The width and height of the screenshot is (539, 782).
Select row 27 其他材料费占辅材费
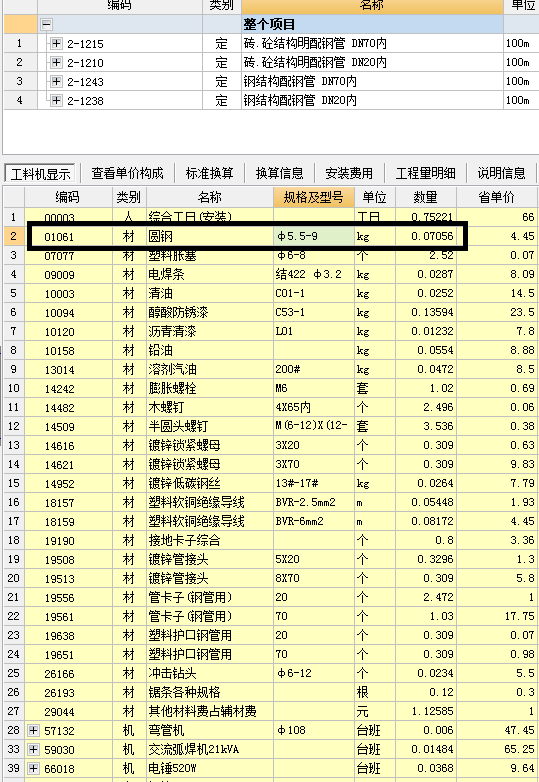click(270, 711)
